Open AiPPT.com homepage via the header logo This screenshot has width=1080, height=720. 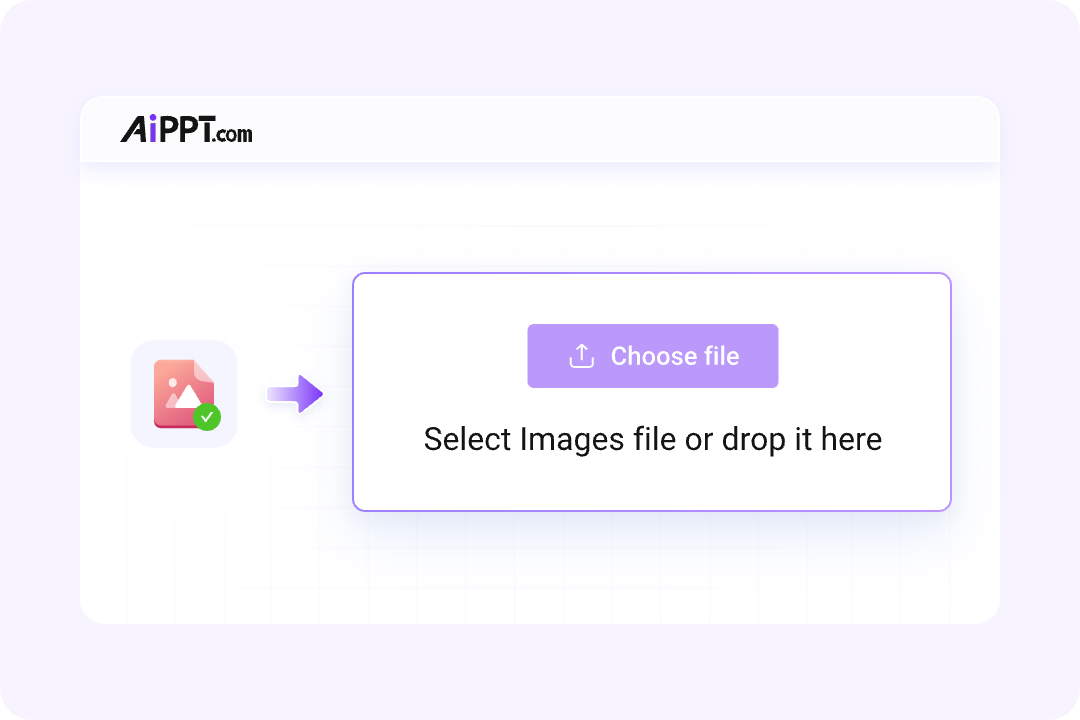186,129
